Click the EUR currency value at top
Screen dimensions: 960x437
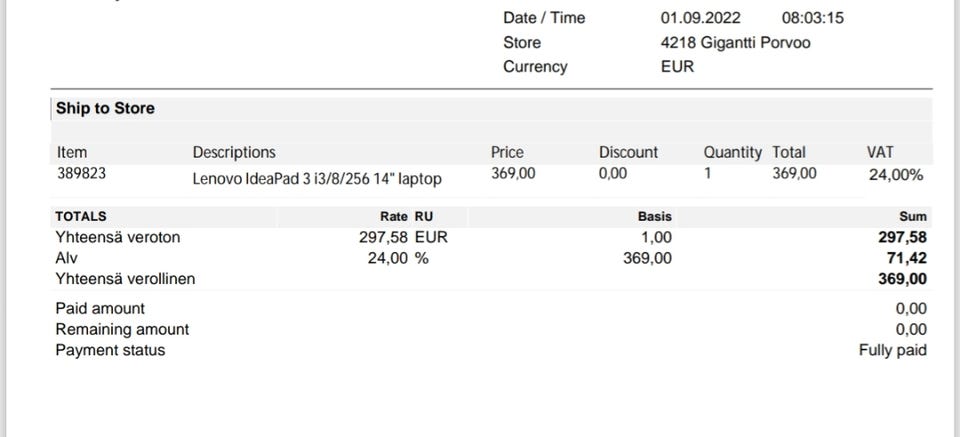tap(677, 66)
